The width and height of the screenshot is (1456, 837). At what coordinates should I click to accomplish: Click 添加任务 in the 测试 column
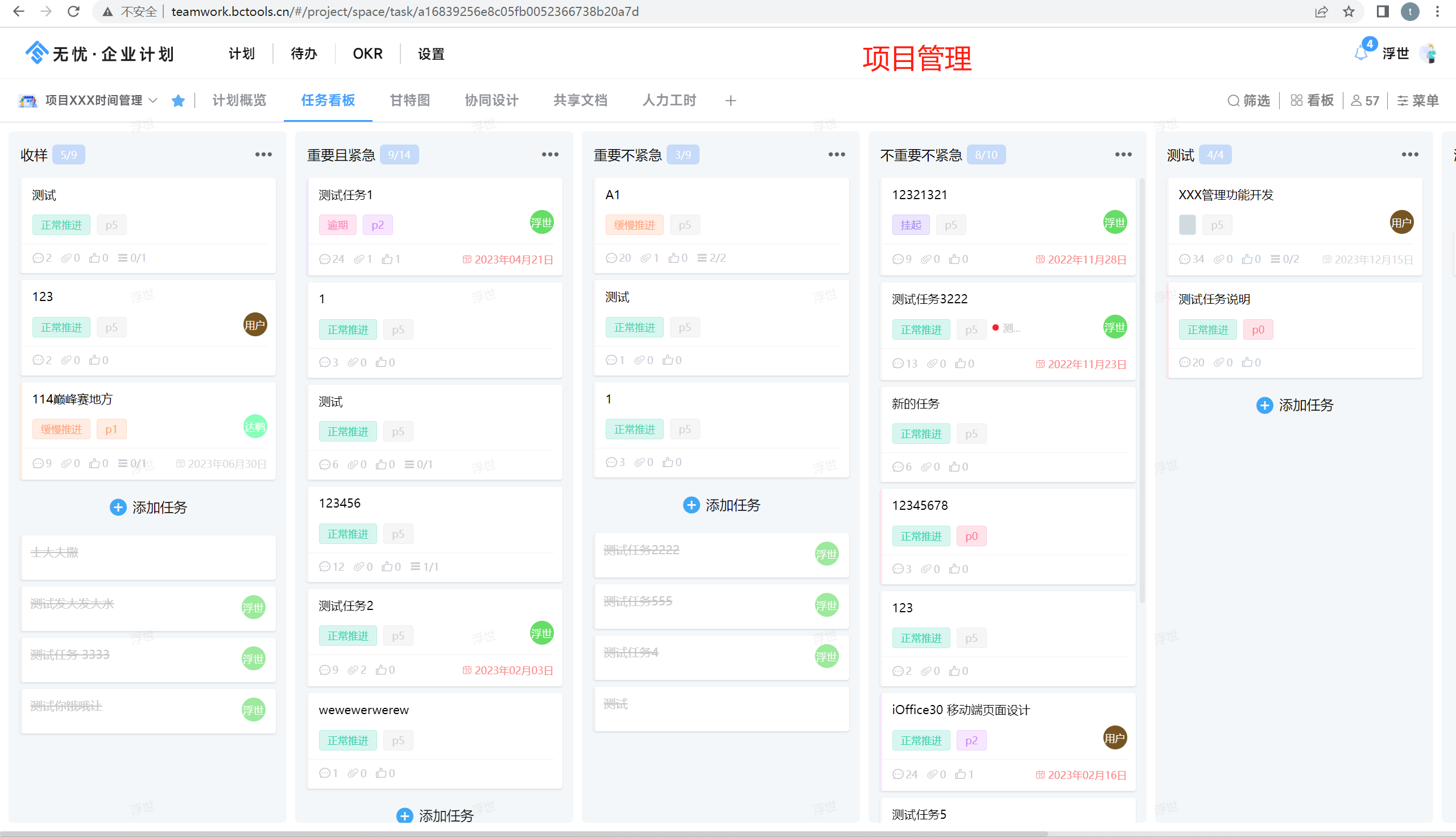(x=1294, y=405)
